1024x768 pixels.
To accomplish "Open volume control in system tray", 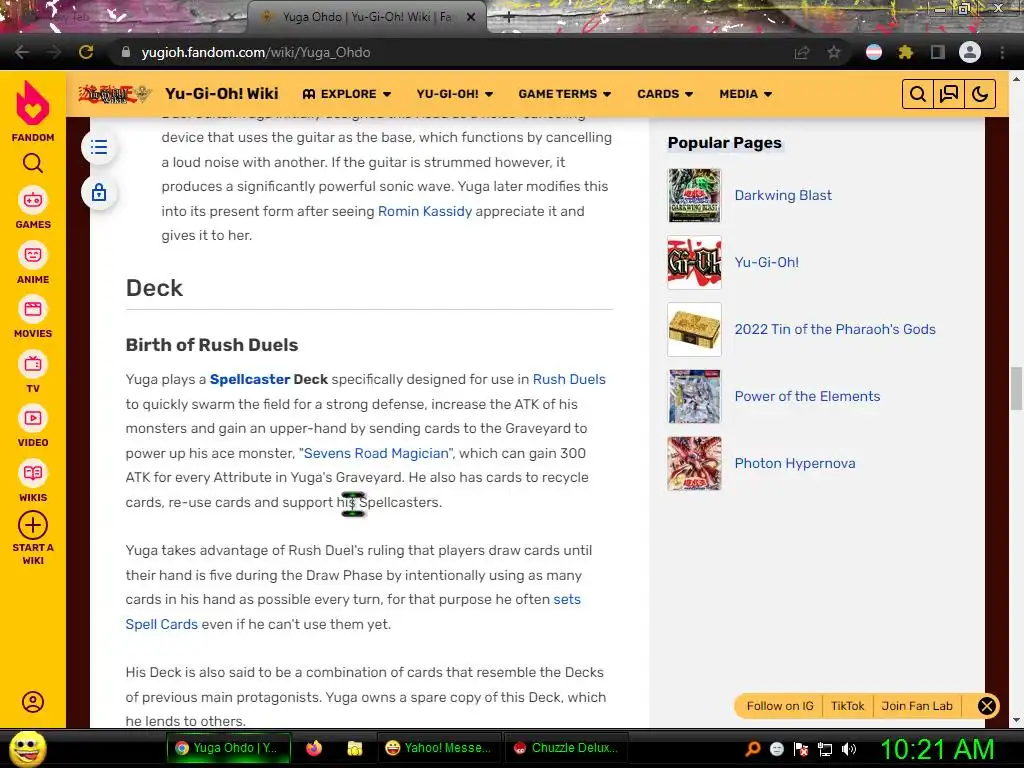I will [849, 749].
